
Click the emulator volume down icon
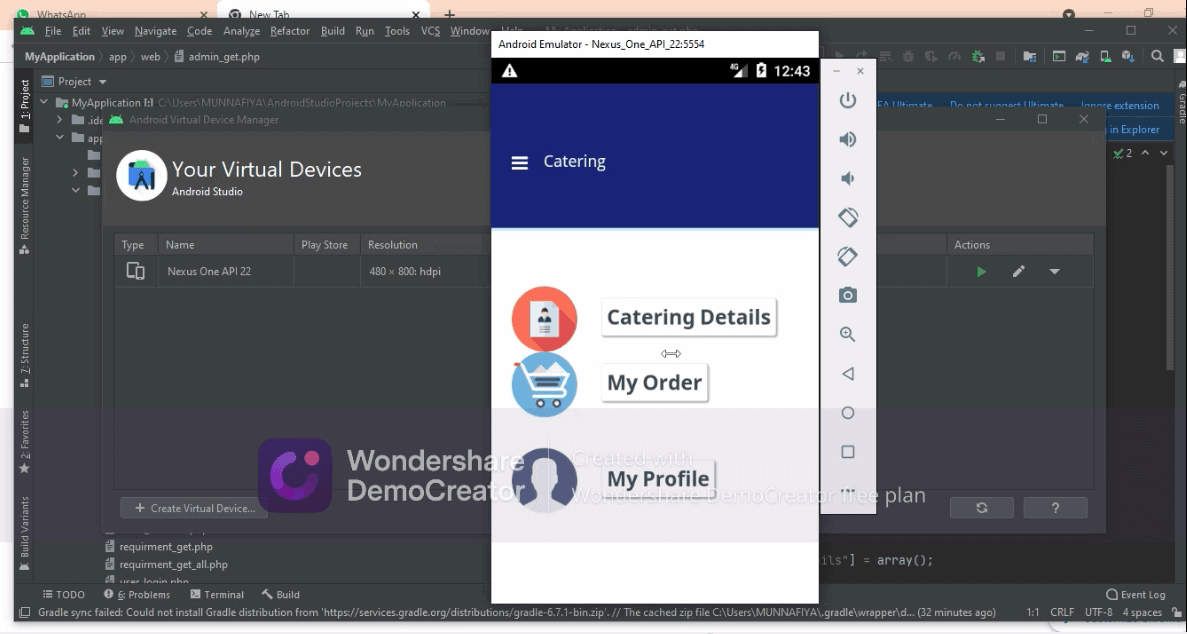click(847, 178)
